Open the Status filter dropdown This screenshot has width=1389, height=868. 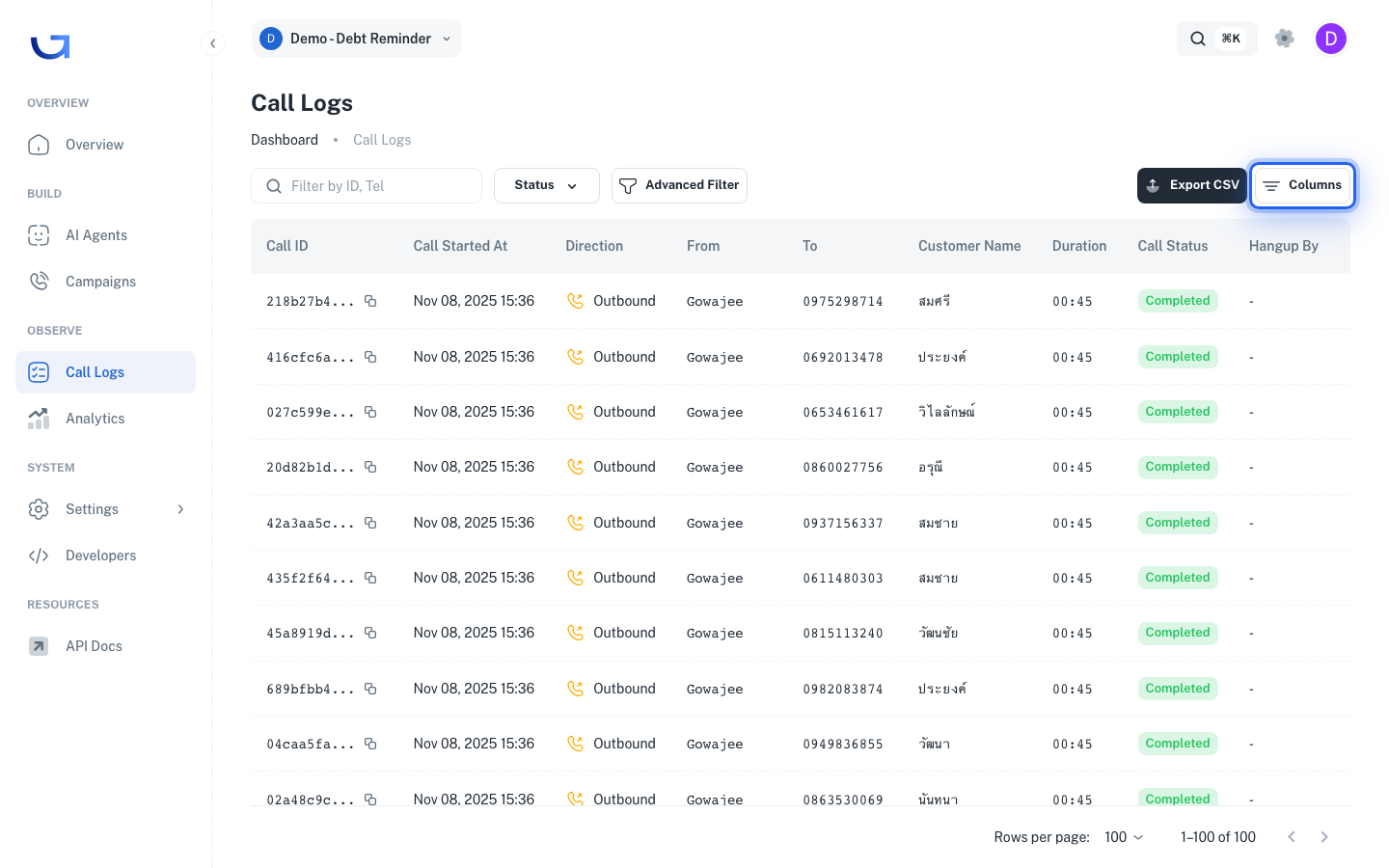click(547, 185)
